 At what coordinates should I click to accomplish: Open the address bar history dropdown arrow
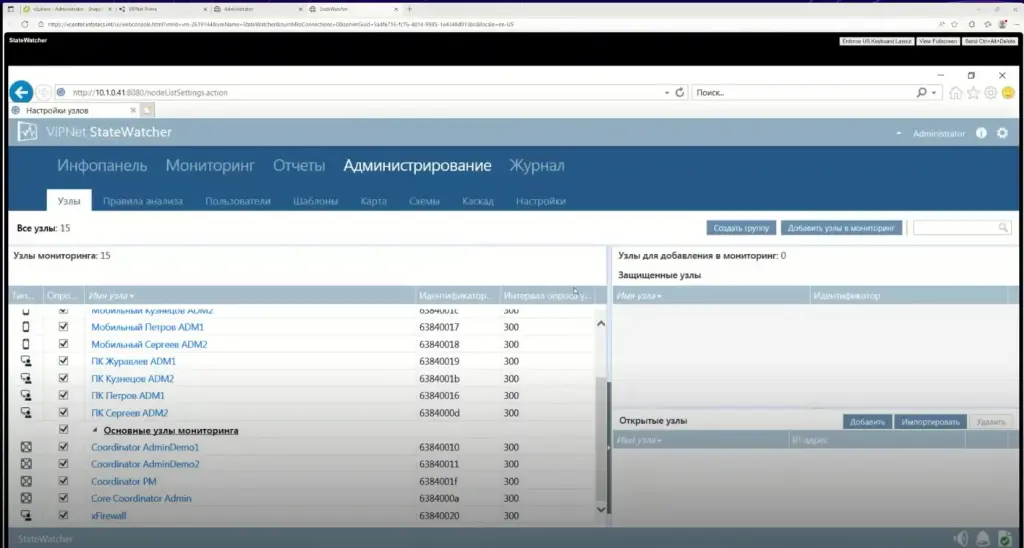pyautogui.click(x=667, y=93)
